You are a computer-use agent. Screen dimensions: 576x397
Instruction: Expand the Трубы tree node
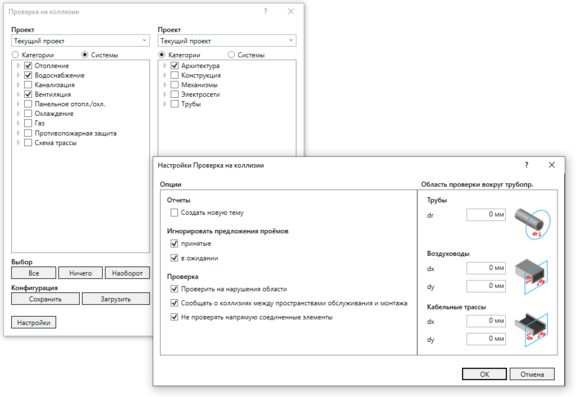pyautogui.click(x=165, y=104)
